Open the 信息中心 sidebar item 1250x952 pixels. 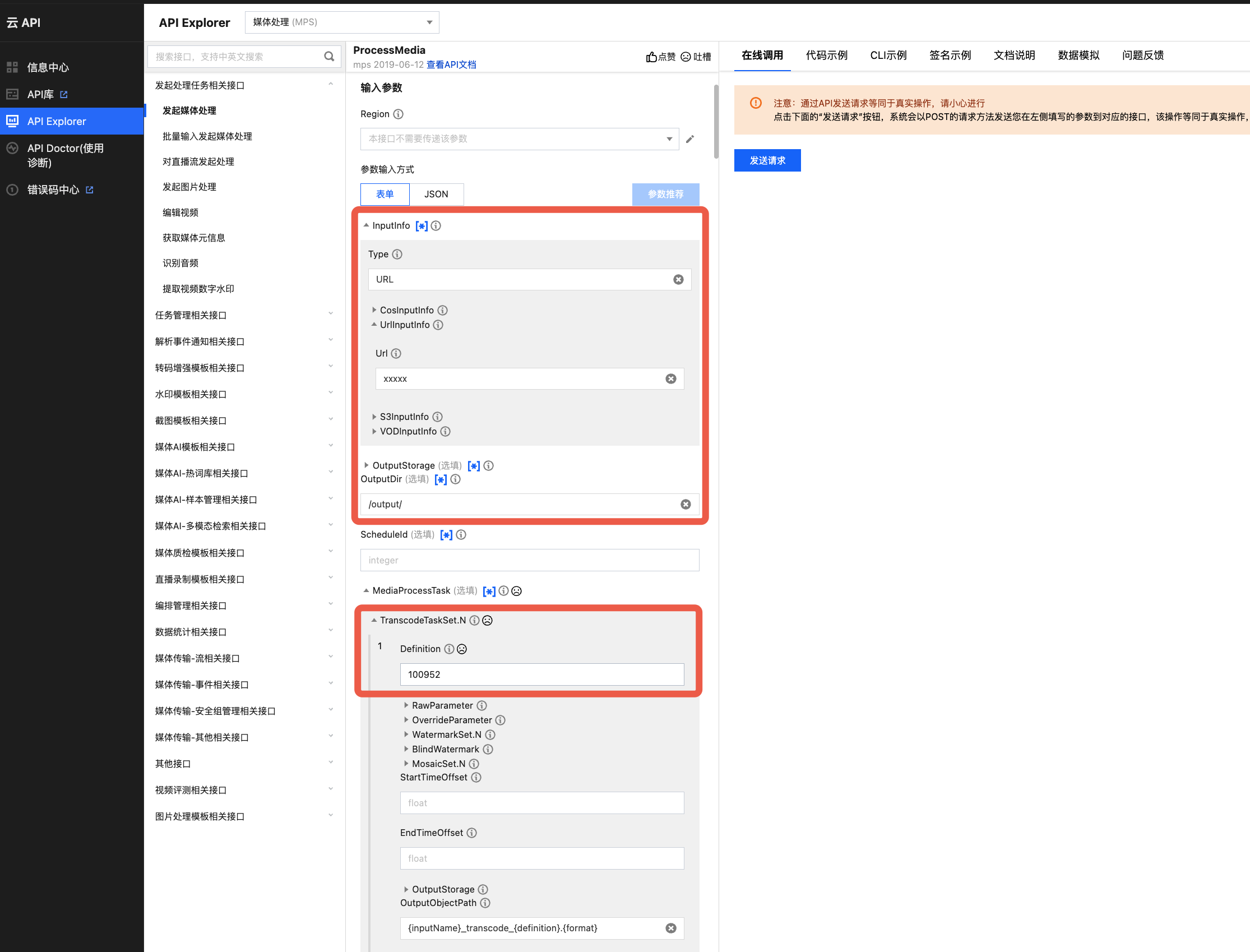pos(48,67)
